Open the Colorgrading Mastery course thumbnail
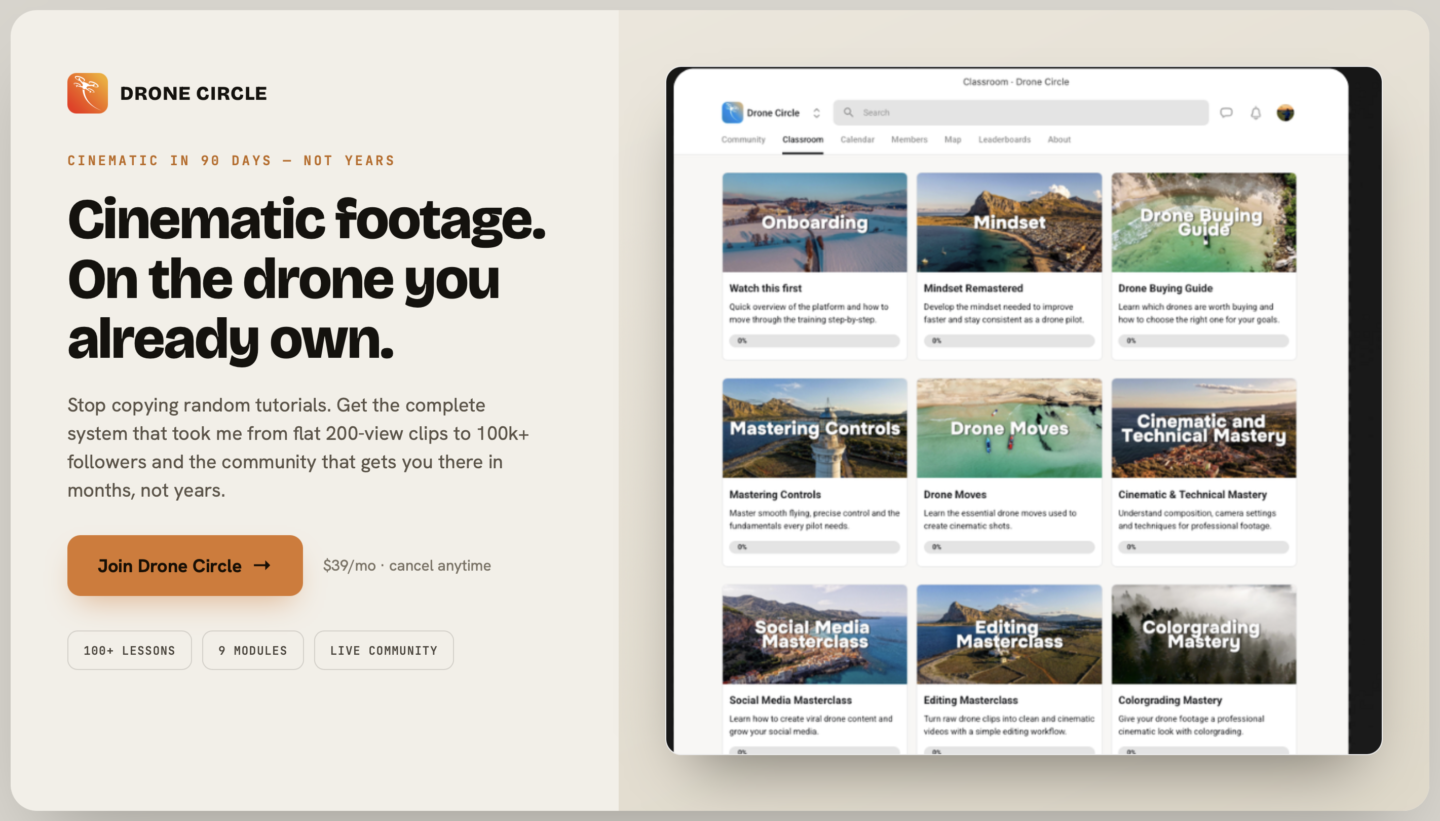The width and height of the screenshot is (1440, 821). [x=1204, y=634]
